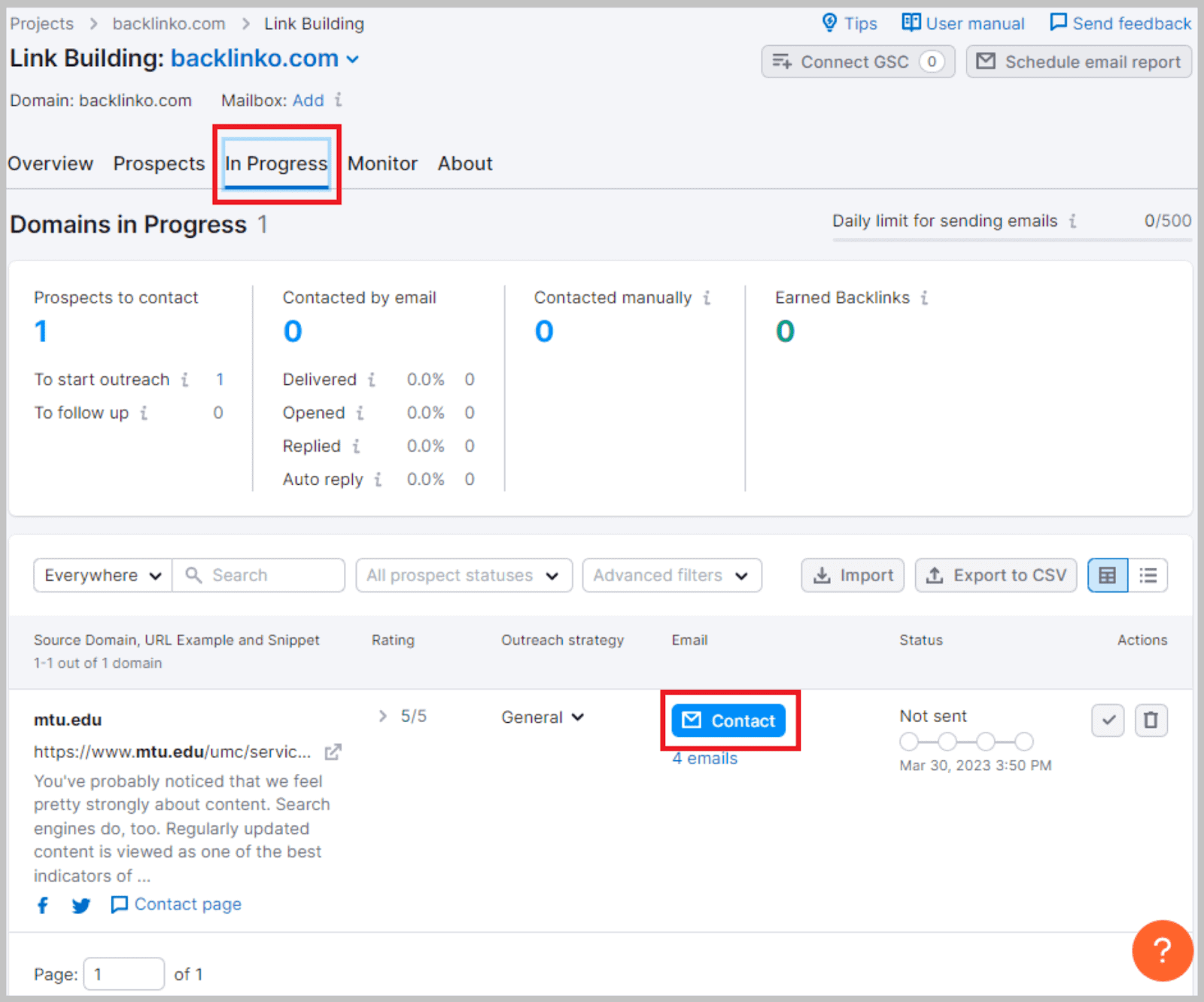The image size is (1204, 1002).
Task: Click Send feedback link
Action: coord(1120,23)
